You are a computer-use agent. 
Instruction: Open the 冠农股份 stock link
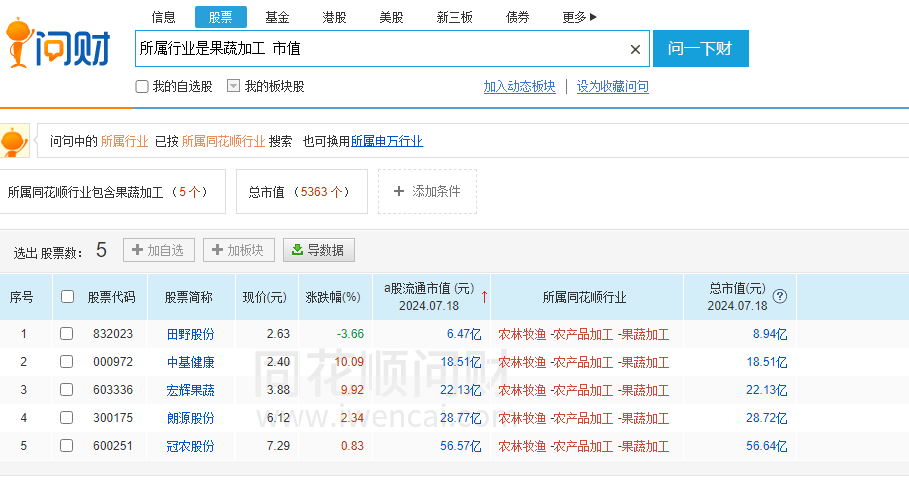[x=190, y=446]
